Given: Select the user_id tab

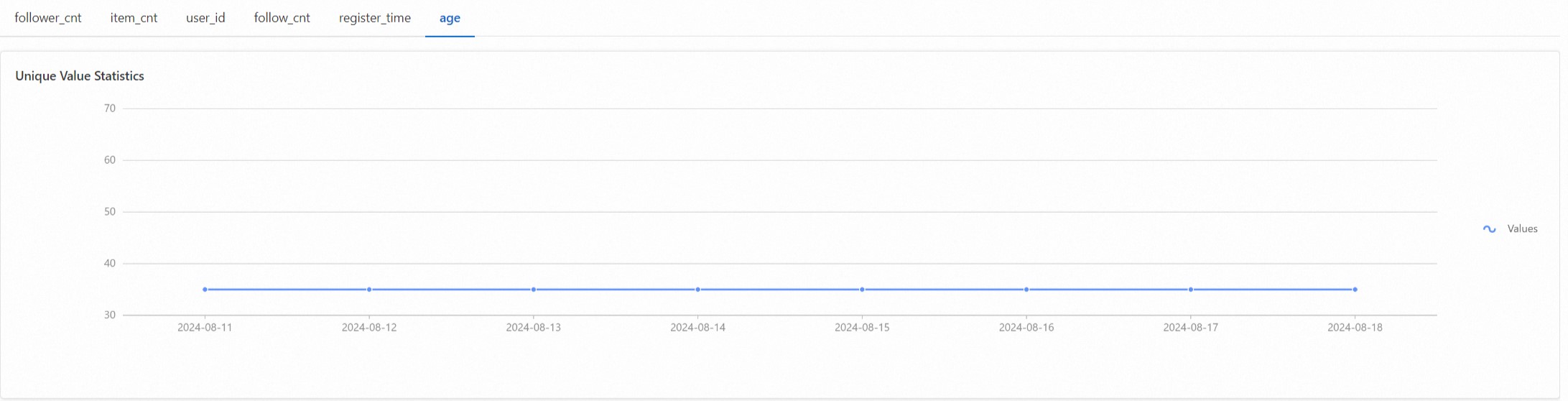Looking at the screenshot, I should [205, 18].
